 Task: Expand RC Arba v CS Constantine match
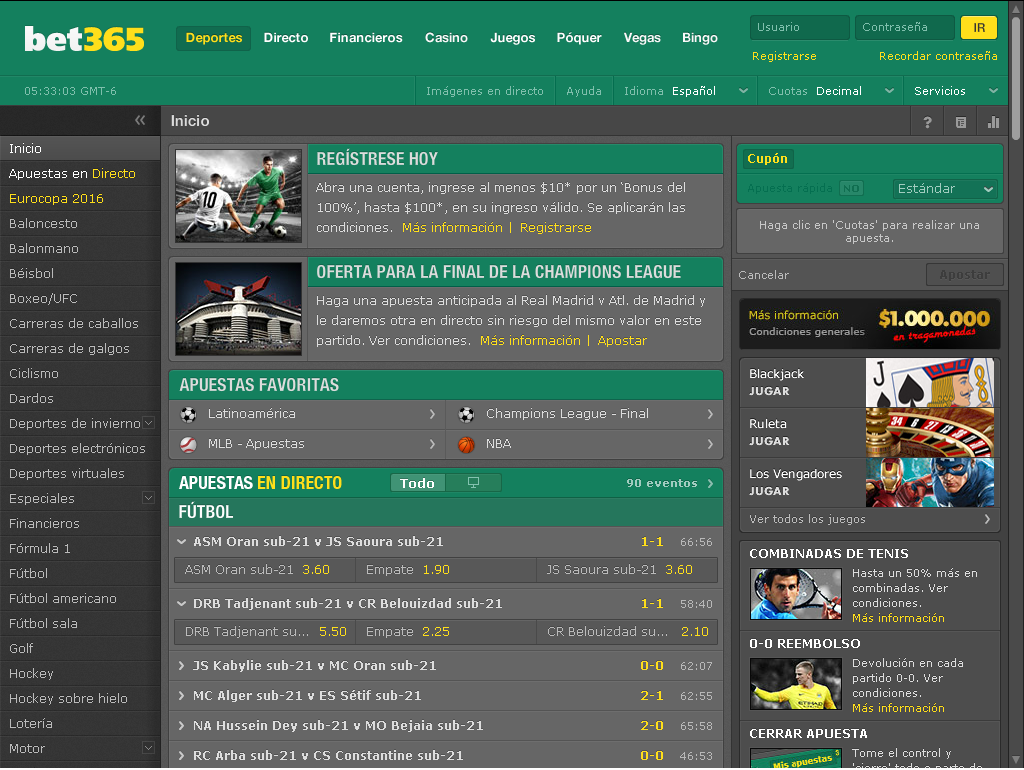182,756
